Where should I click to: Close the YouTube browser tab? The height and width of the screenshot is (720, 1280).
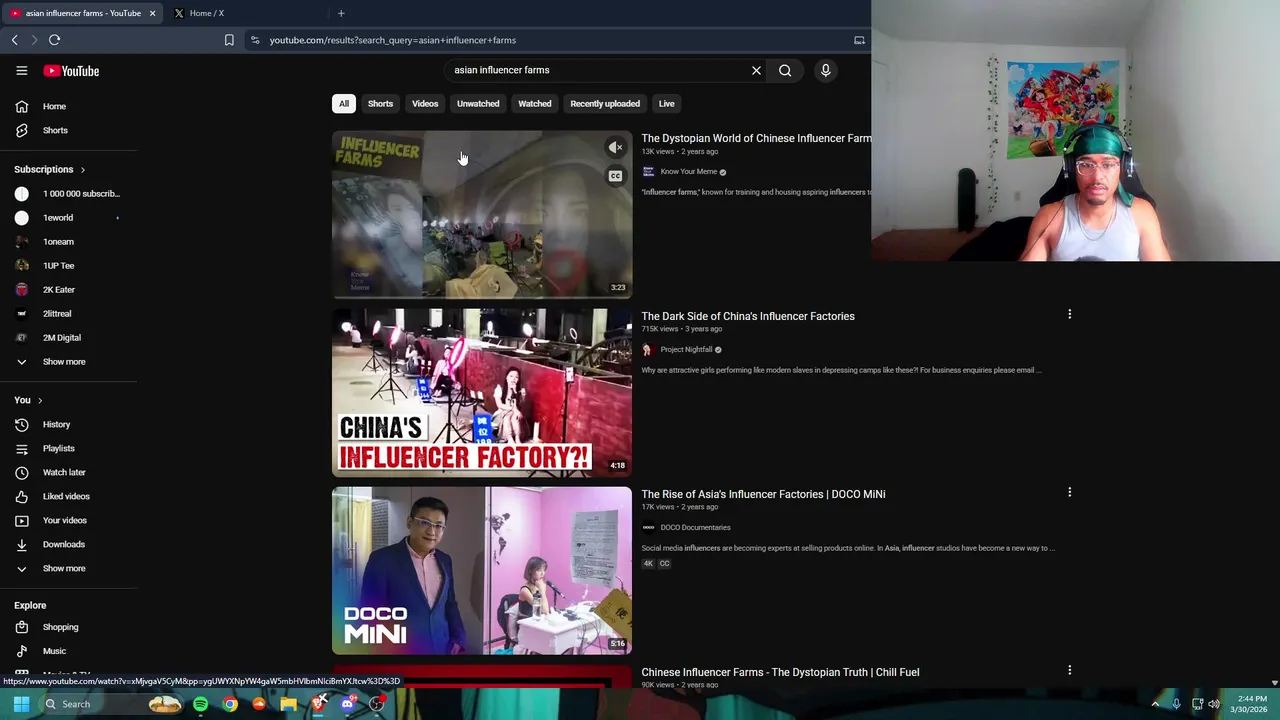pos(152,13)
